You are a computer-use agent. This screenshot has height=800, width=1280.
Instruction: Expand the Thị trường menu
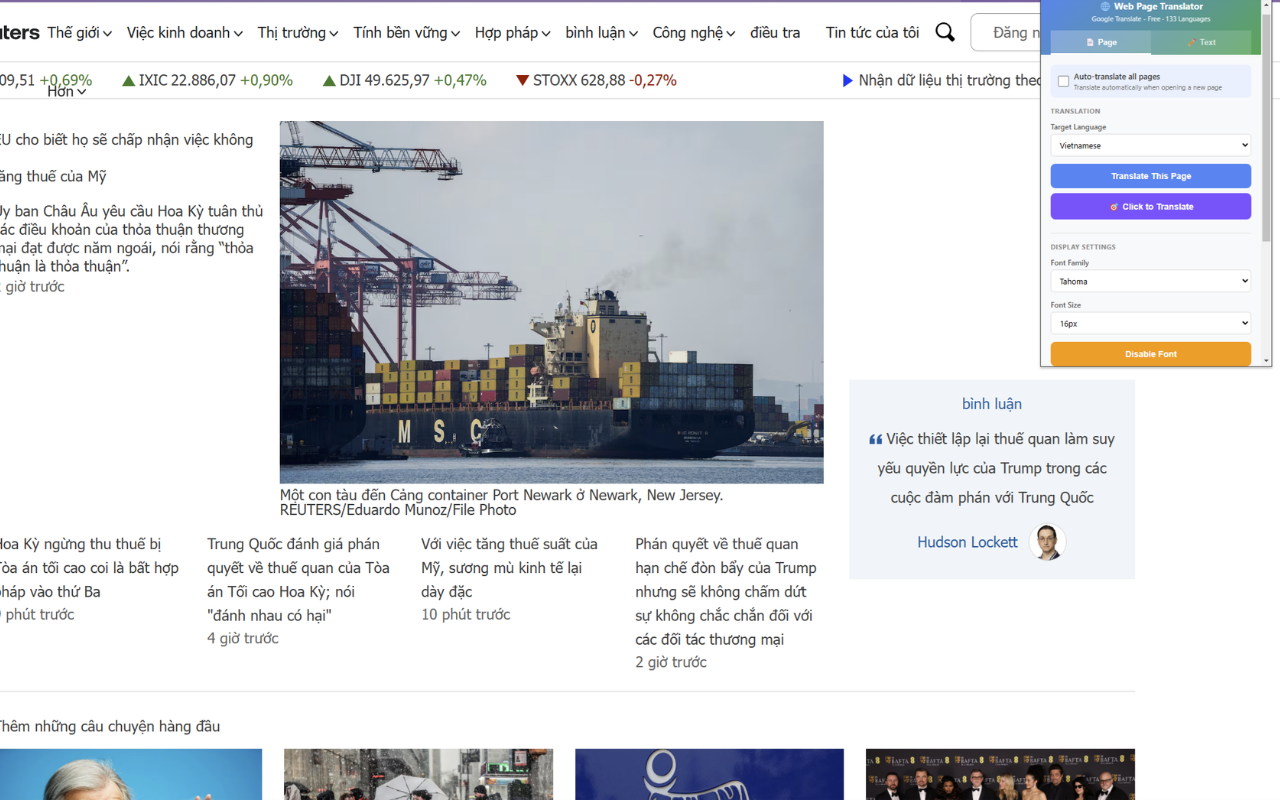[298, 33]
